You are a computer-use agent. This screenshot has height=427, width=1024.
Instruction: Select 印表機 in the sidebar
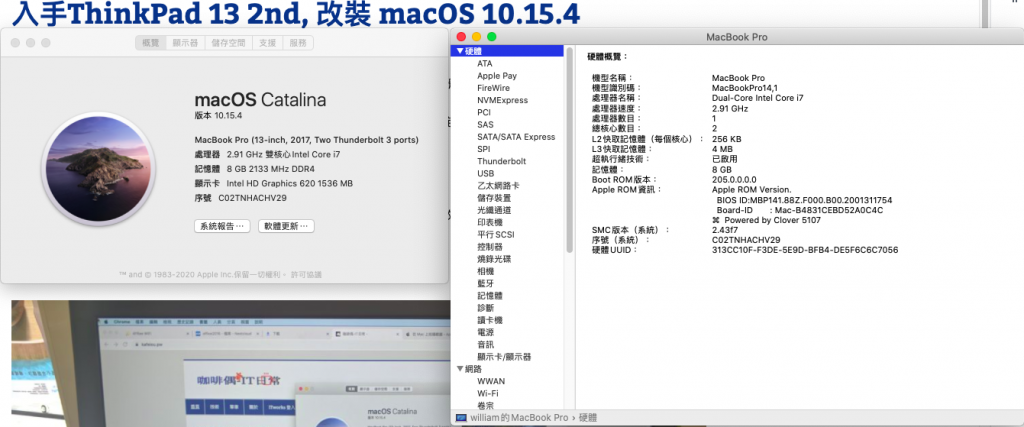tap(490, 222)
